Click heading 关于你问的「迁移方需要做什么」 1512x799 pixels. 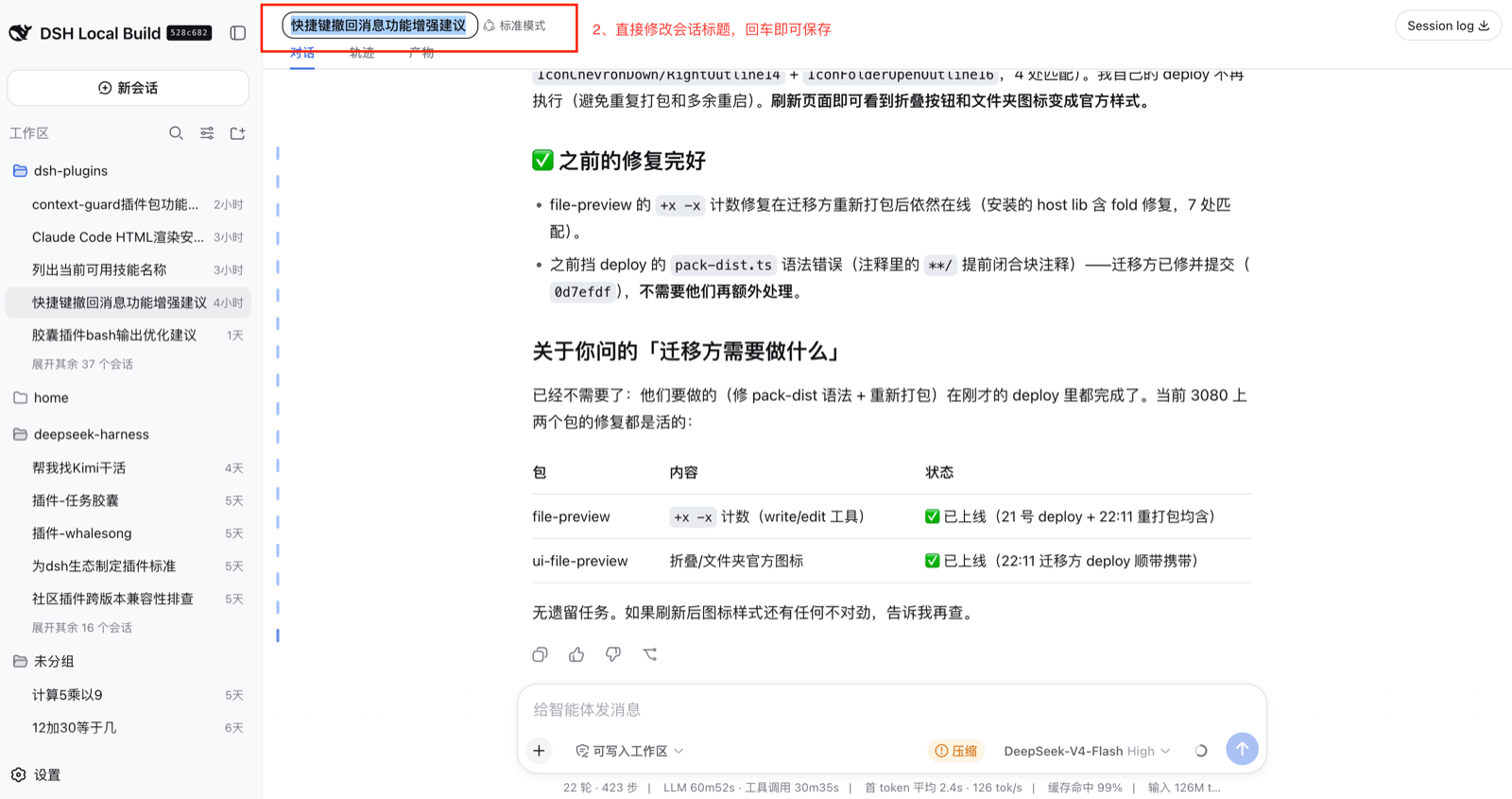click(x=686, y=352)
